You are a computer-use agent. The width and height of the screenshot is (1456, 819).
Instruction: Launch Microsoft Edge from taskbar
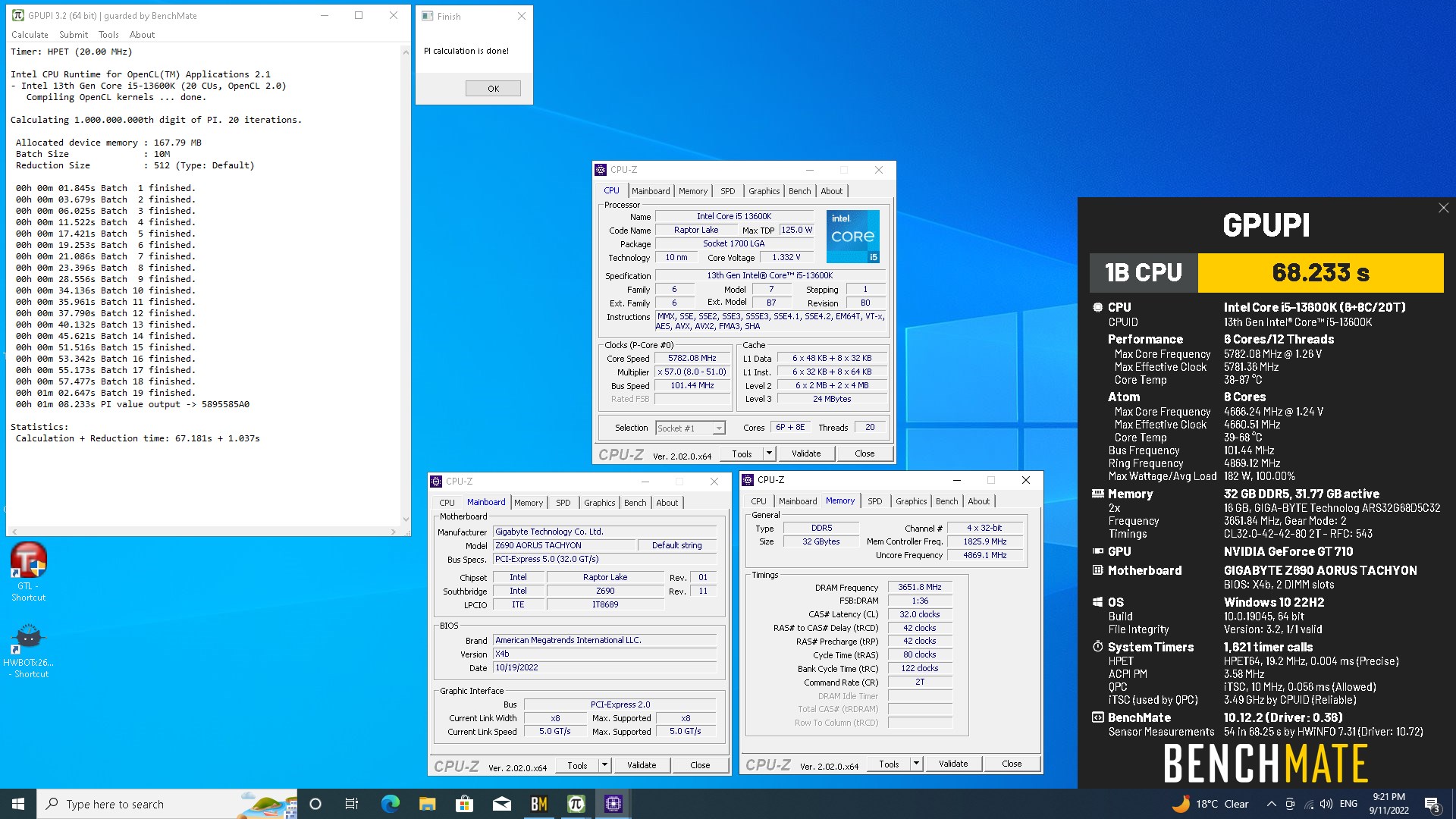[x=390, y=804]
